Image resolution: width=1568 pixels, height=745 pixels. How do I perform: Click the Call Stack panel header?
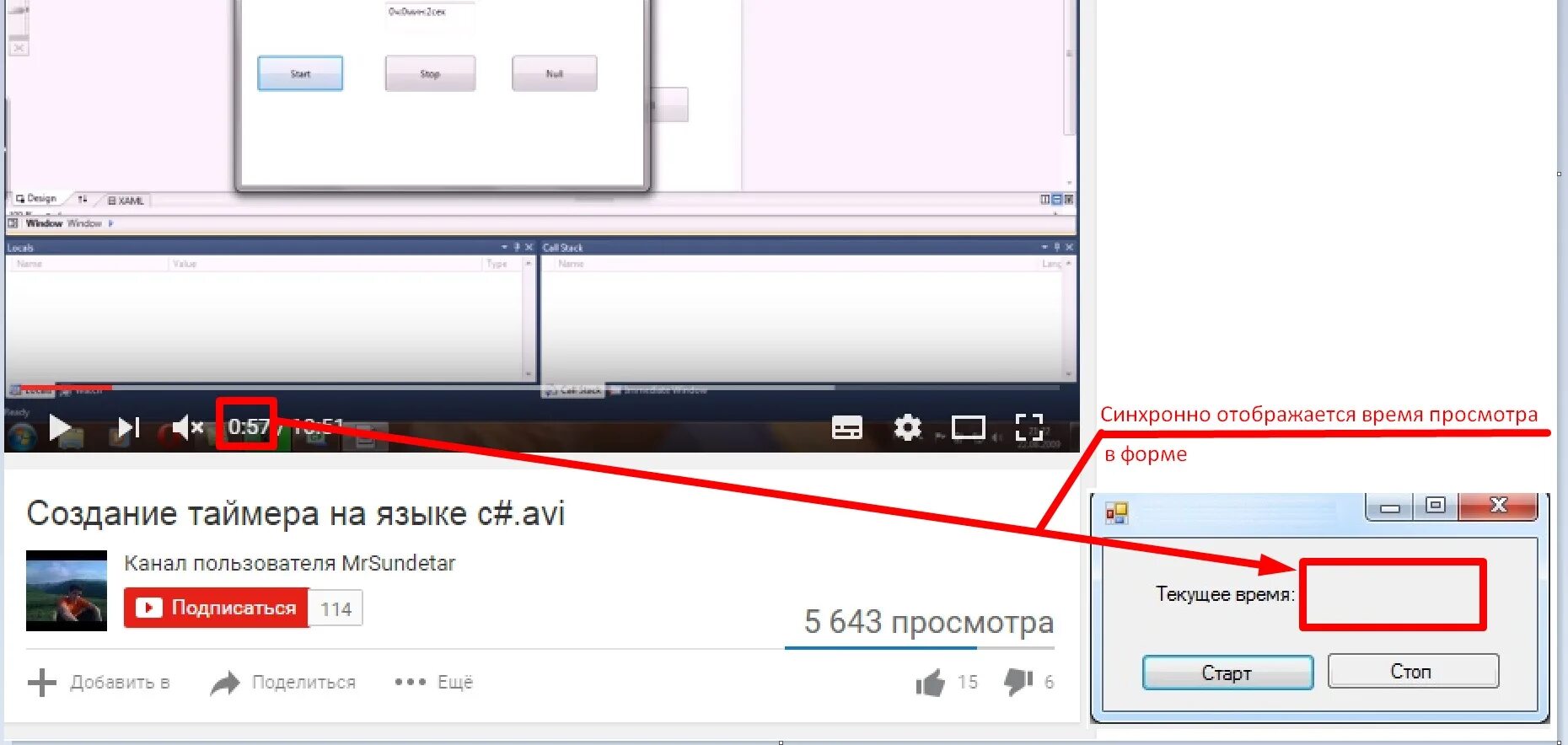(x=808, y=247)
